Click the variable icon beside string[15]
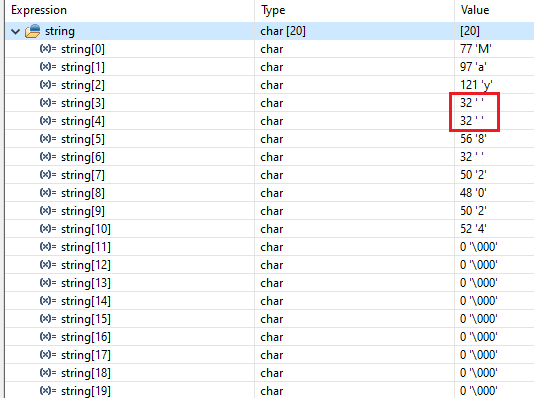This screenshot has width=534, height=398. pyautogui.click(x=48, y=319)
